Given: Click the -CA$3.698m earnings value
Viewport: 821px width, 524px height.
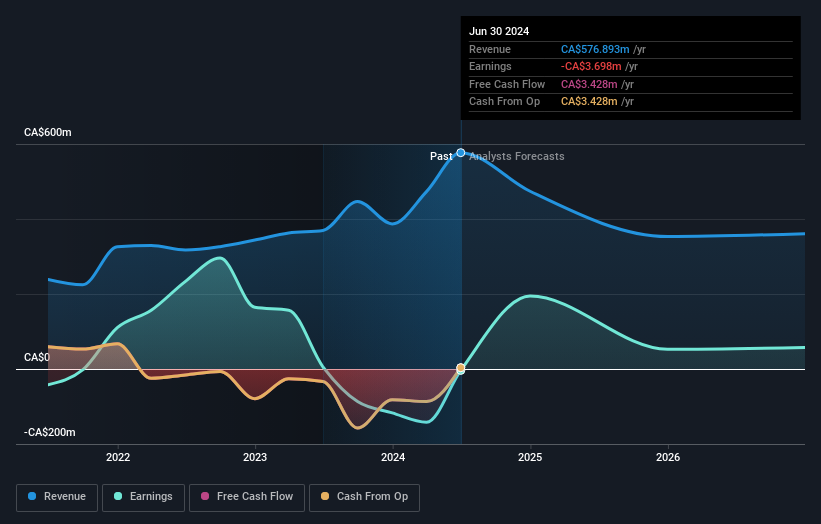Looking at the screenshot, I should pyautogui.click(x=591, y=66).
